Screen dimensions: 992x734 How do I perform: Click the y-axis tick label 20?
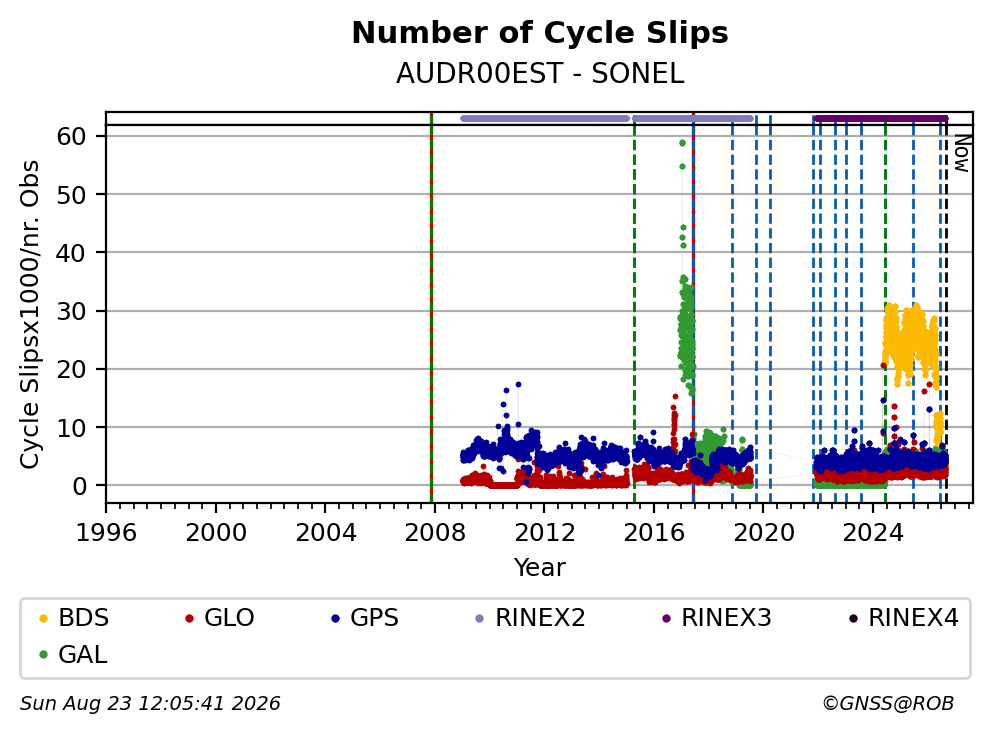point(71,370)
